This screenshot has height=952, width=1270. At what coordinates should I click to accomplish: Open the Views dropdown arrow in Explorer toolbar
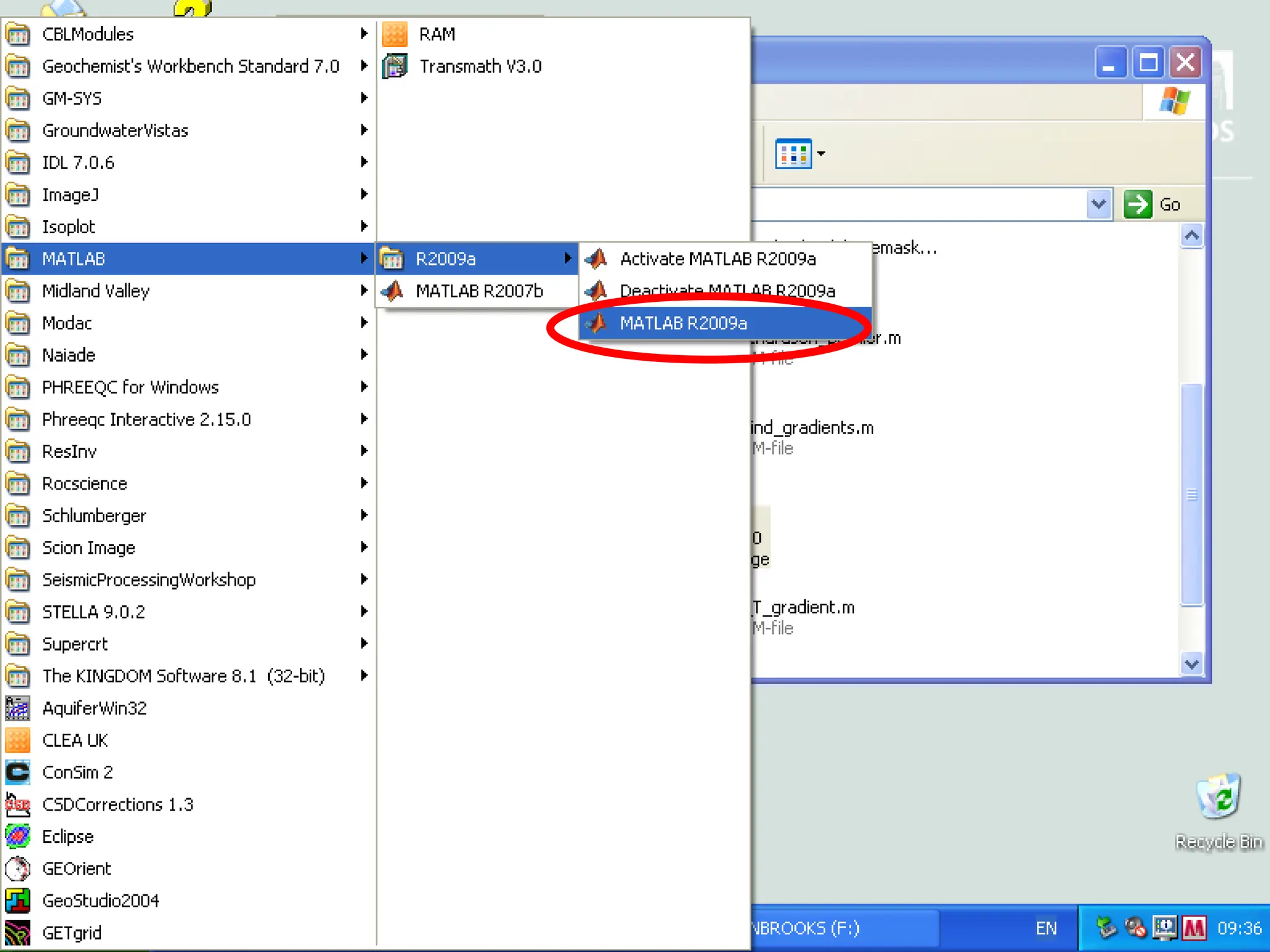821,154
